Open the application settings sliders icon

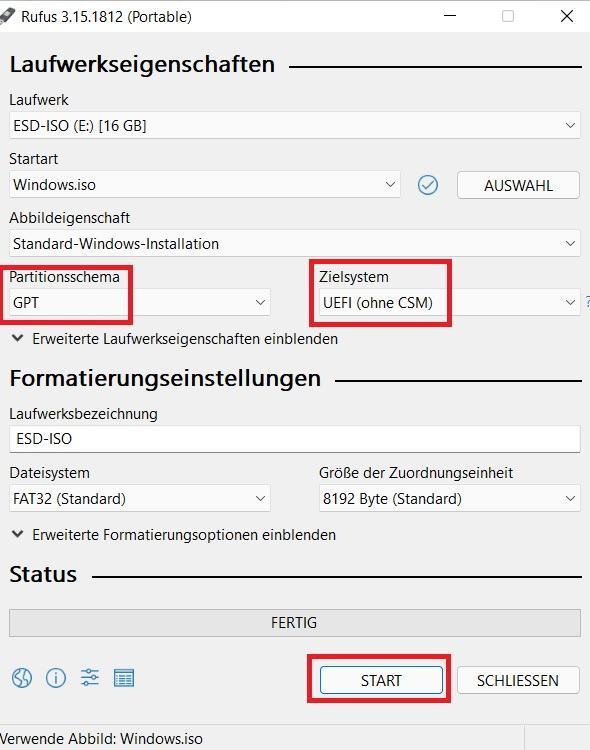pyautogui.click(x=89, y=678)
